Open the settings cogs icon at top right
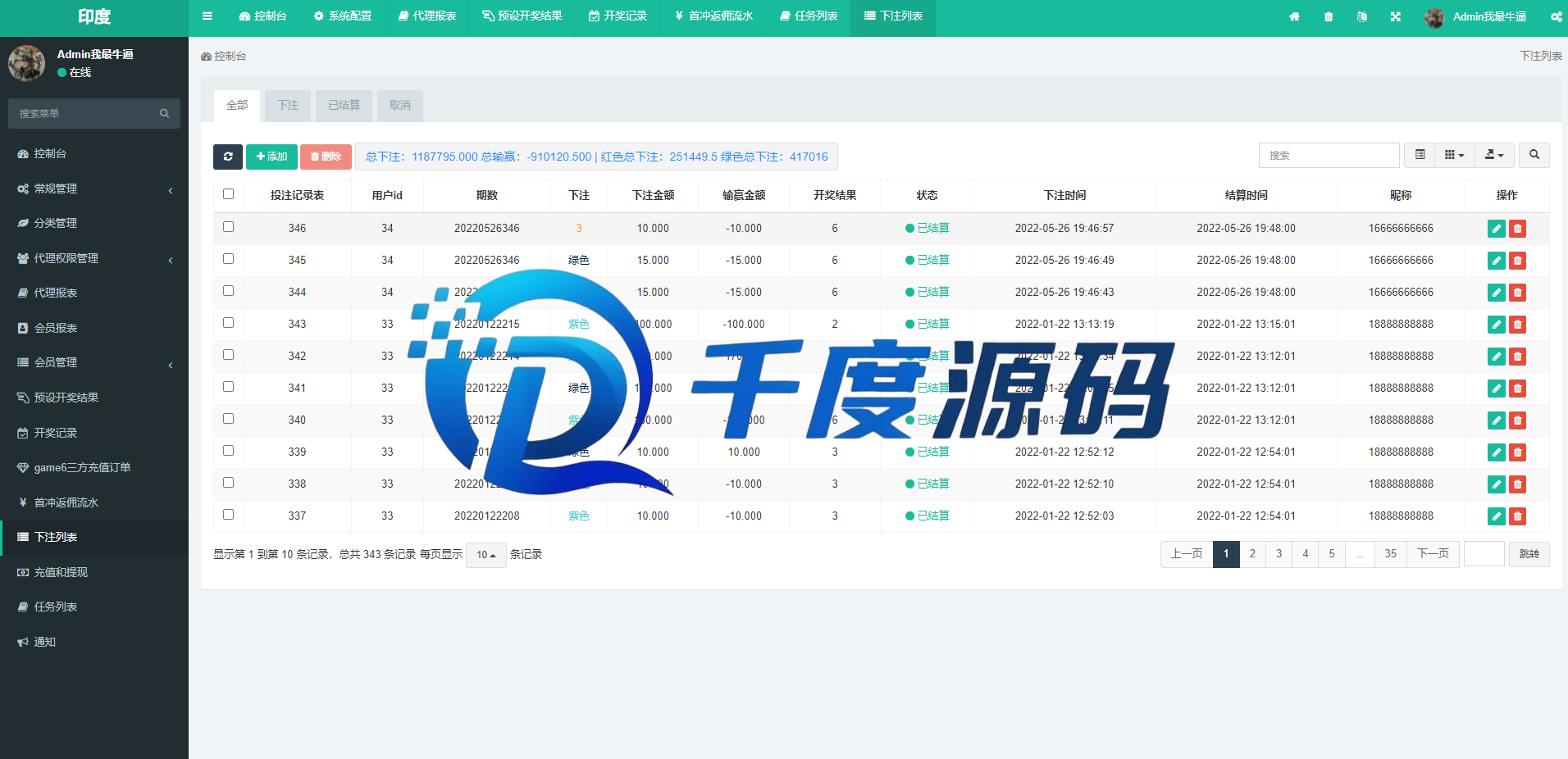The height and width of the screenshot is (759, 1568). (1556, 16)
